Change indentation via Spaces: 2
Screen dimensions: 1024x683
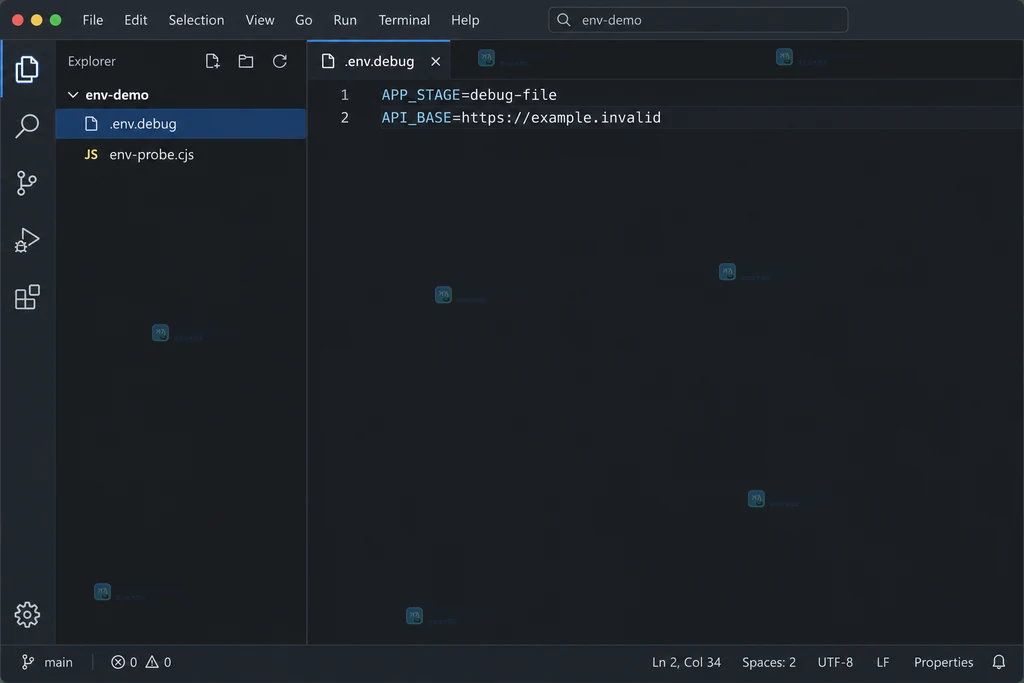[769, 662]
